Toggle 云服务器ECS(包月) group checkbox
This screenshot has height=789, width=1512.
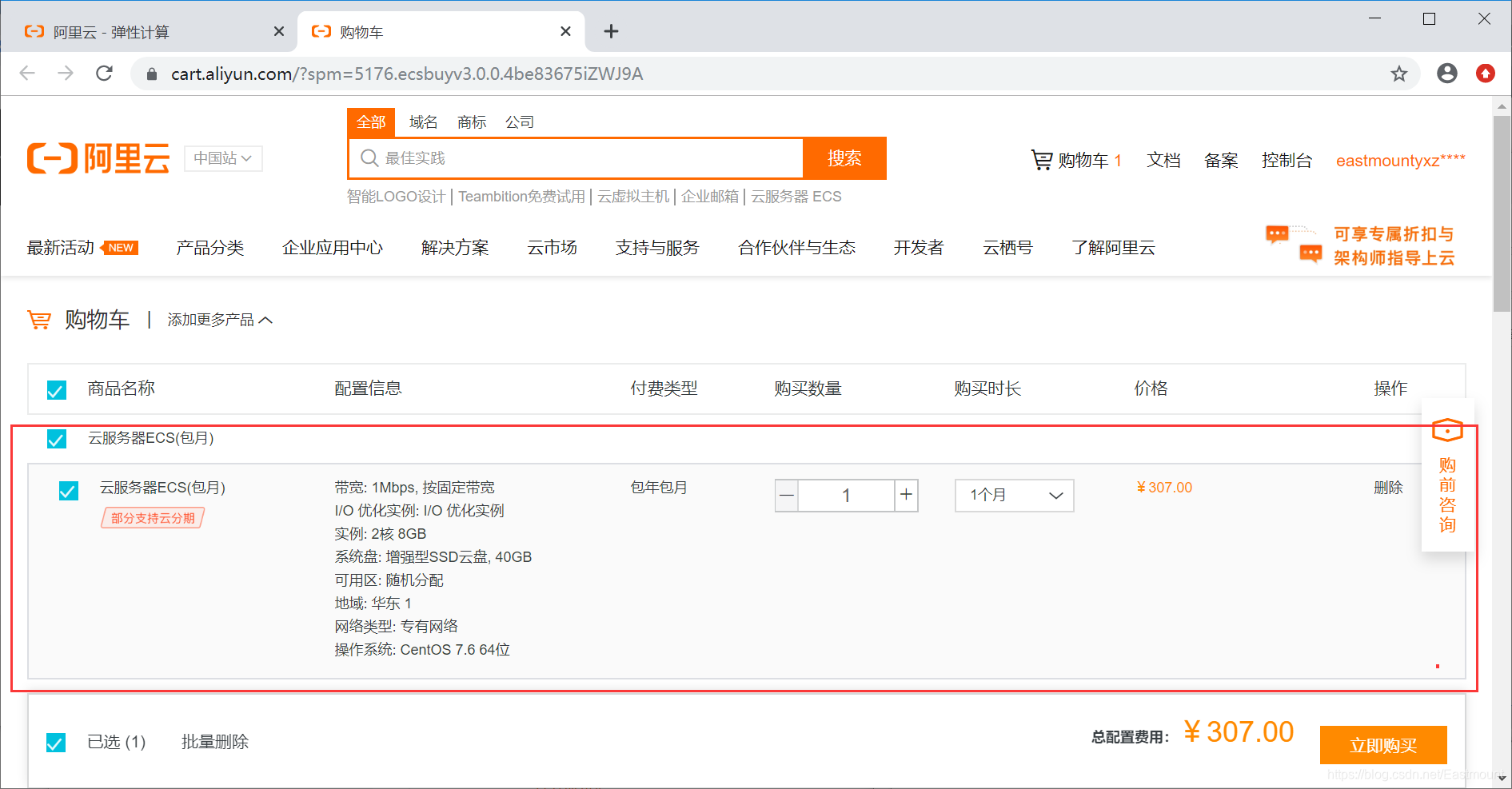(x=57, y=439)
